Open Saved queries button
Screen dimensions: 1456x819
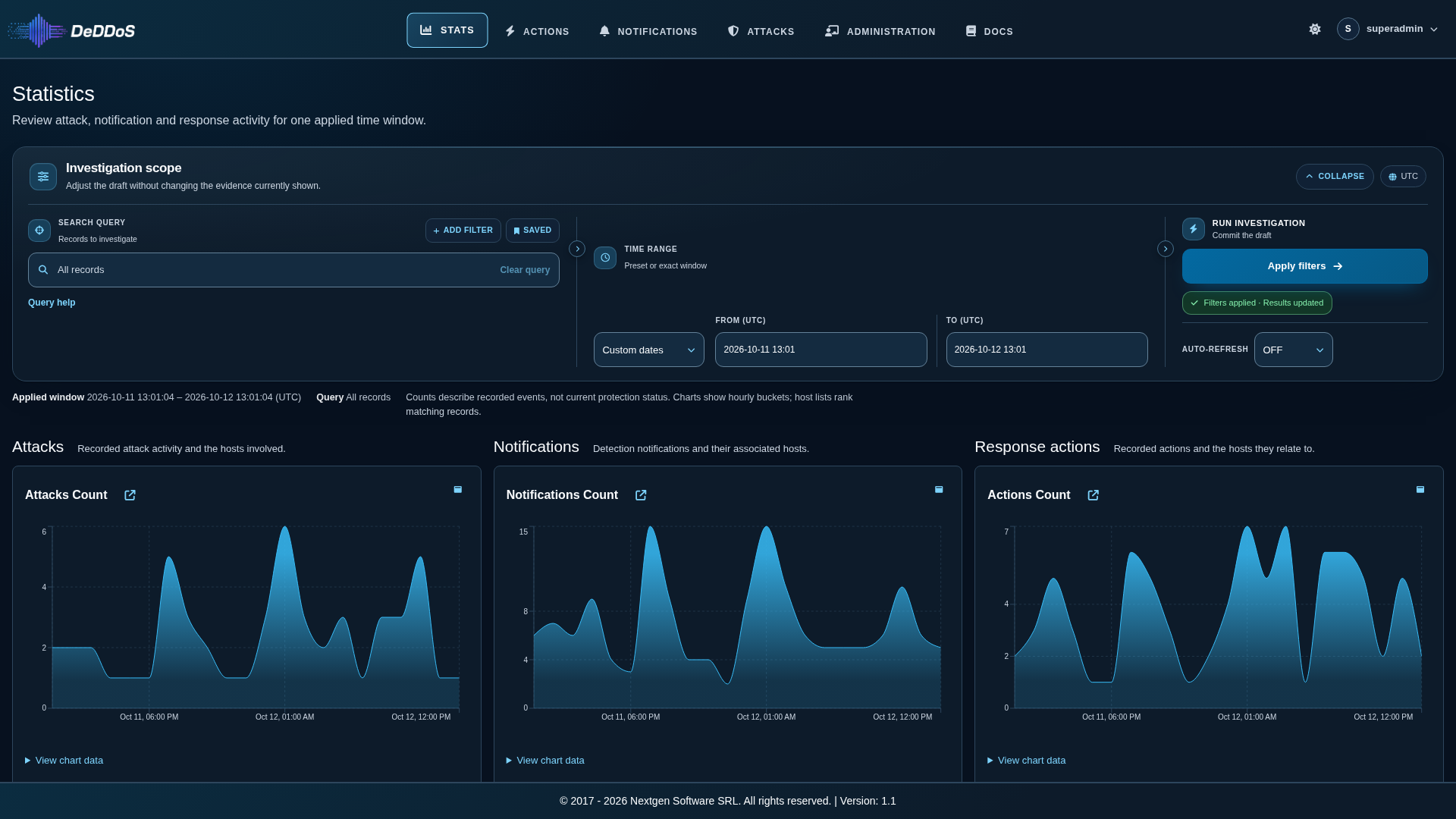coord(532,231)
